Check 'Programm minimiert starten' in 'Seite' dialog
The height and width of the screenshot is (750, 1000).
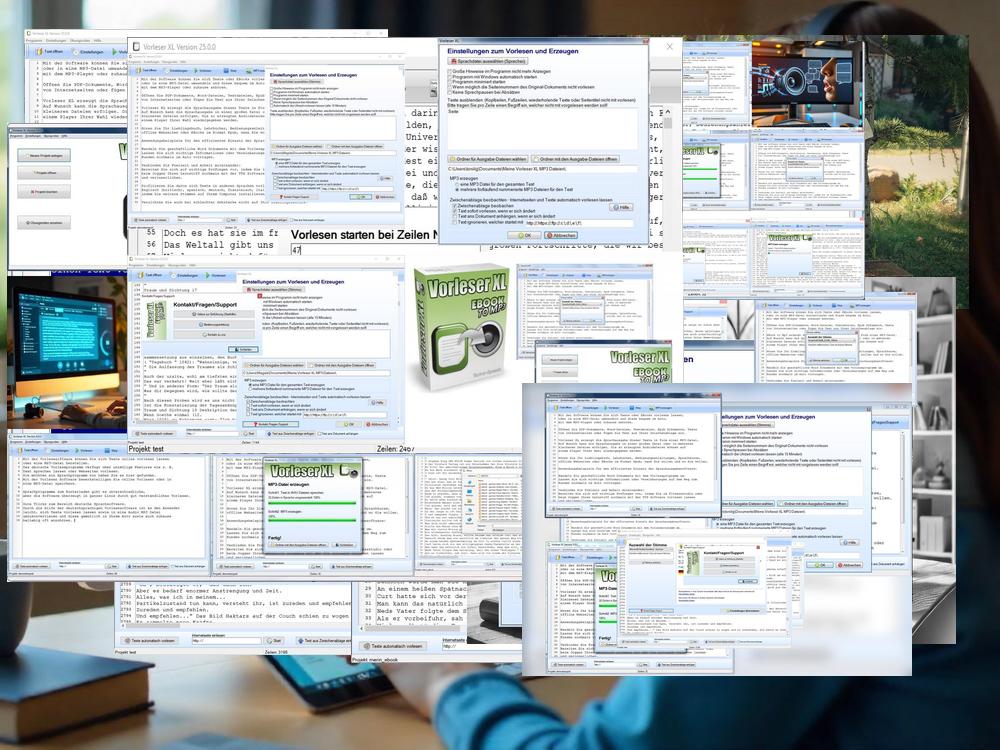click(450, 82)
